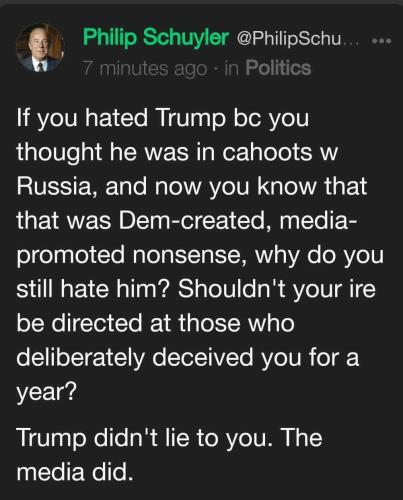Viewport: 403px width, 500px height.
Task: Click the "Shouldn't your ire" phrase
Action: (x=277, y=289)
